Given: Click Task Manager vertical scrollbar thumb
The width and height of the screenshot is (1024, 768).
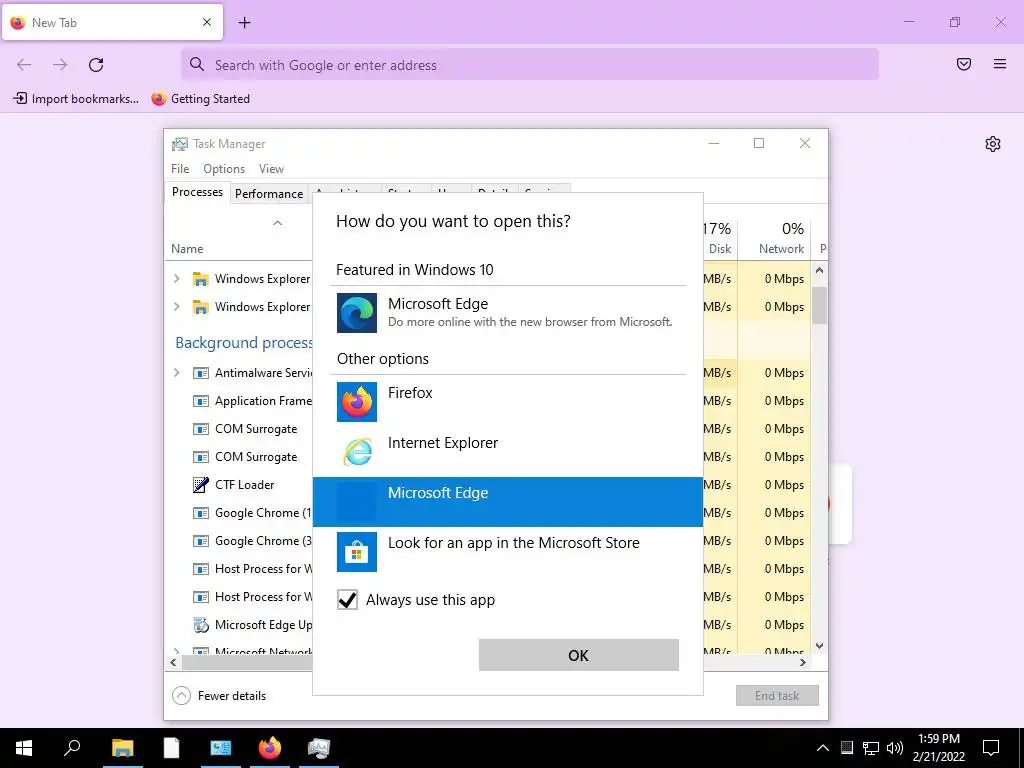Looking at the screenshot, I should pos(819,304).
